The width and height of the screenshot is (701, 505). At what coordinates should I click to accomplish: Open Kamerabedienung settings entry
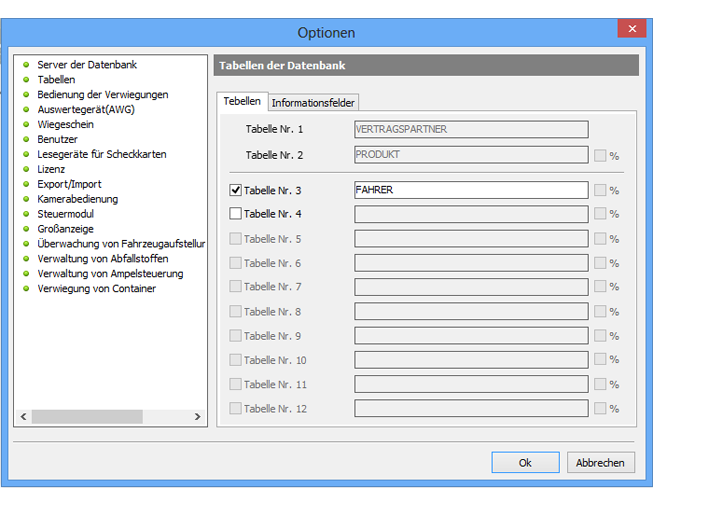coord(77,199)
